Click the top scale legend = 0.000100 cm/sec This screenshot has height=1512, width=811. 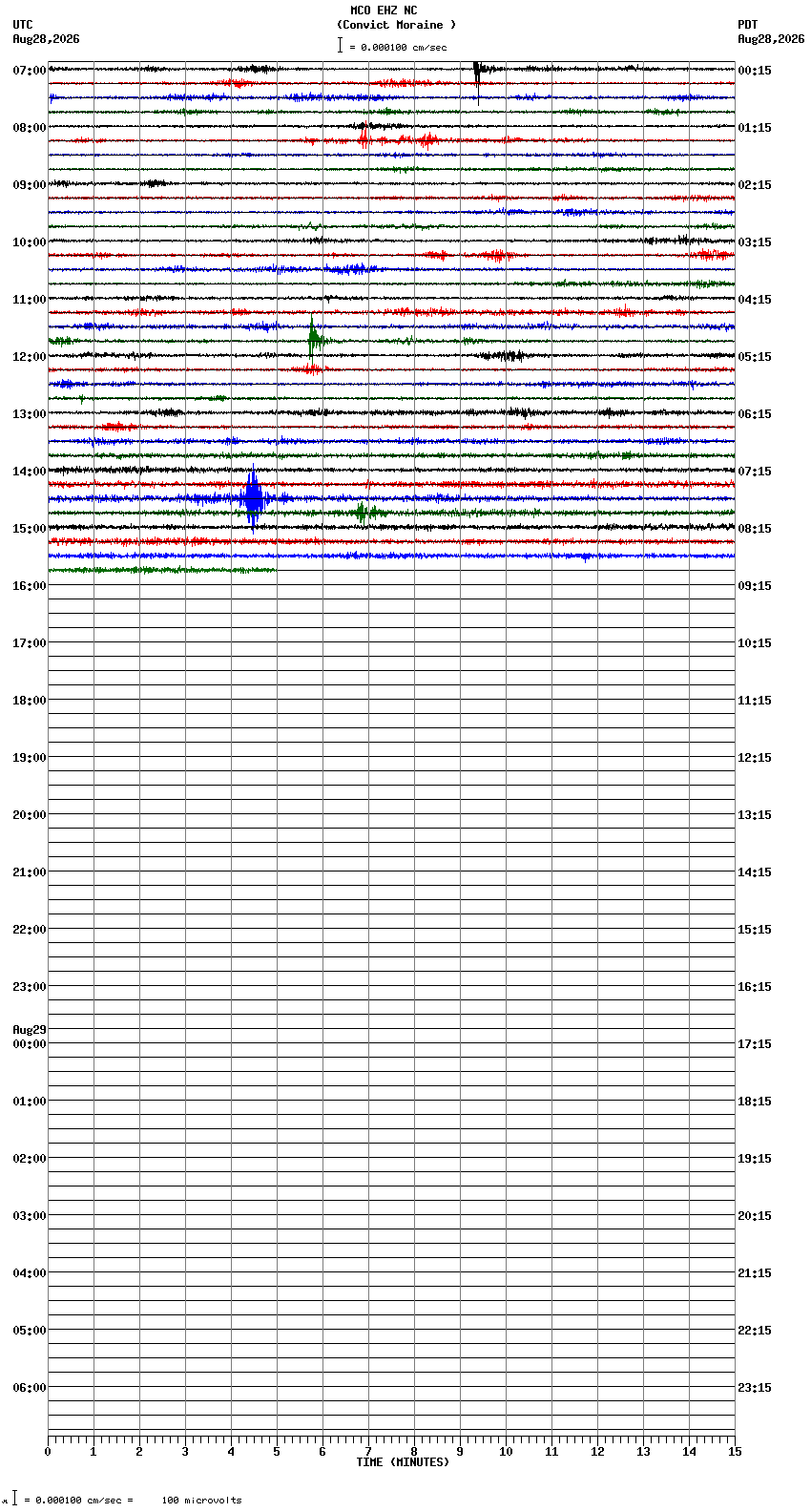click(x=398, y=47)
